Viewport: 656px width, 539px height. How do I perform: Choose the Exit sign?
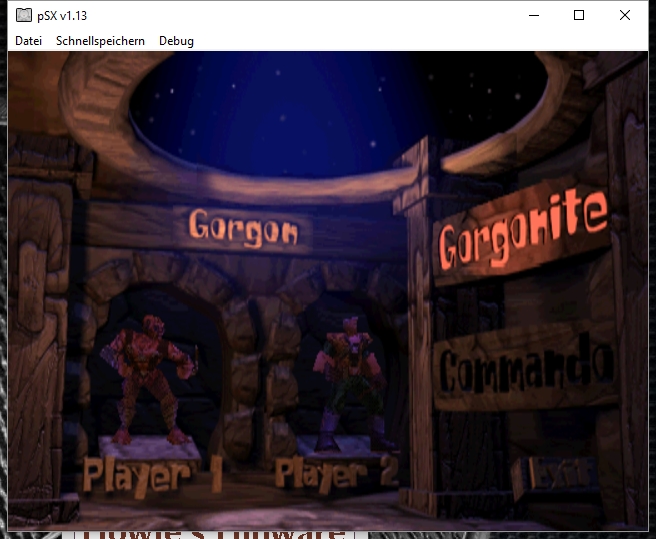(x=556, y=475)
